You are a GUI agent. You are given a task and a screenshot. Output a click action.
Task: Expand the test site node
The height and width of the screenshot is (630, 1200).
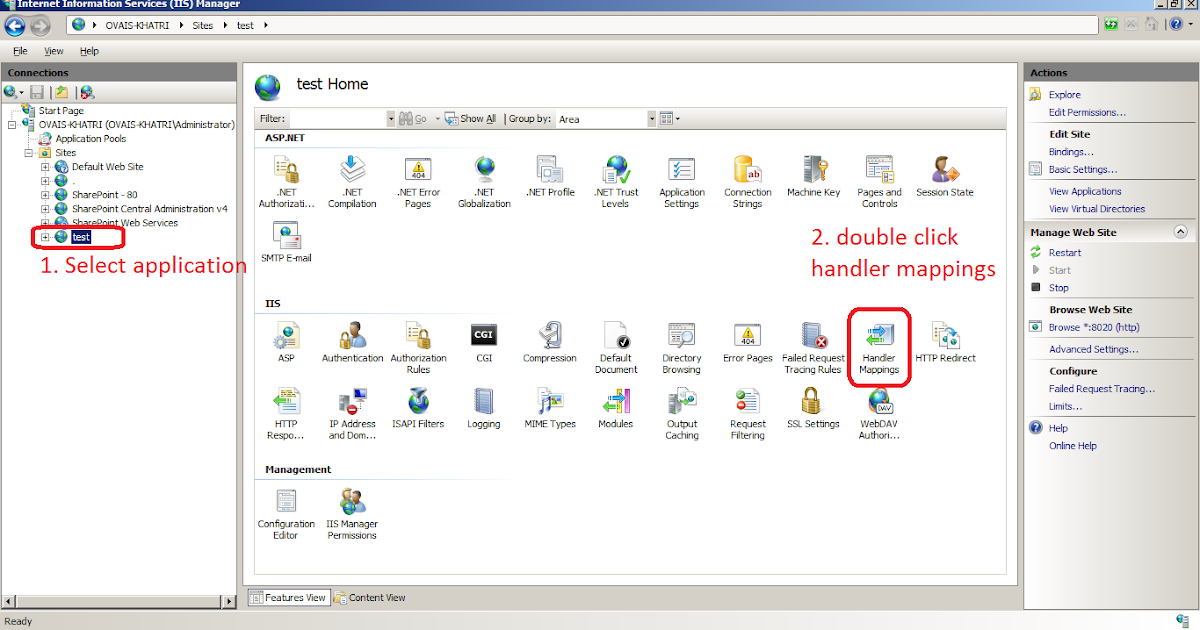[45, 237]
